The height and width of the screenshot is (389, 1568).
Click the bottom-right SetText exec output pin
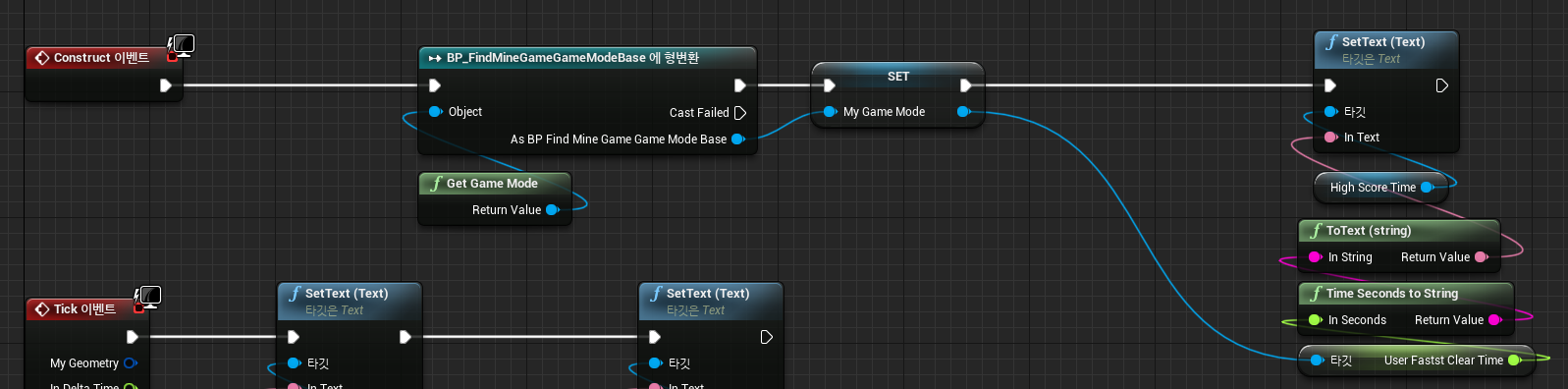(767, 337)
